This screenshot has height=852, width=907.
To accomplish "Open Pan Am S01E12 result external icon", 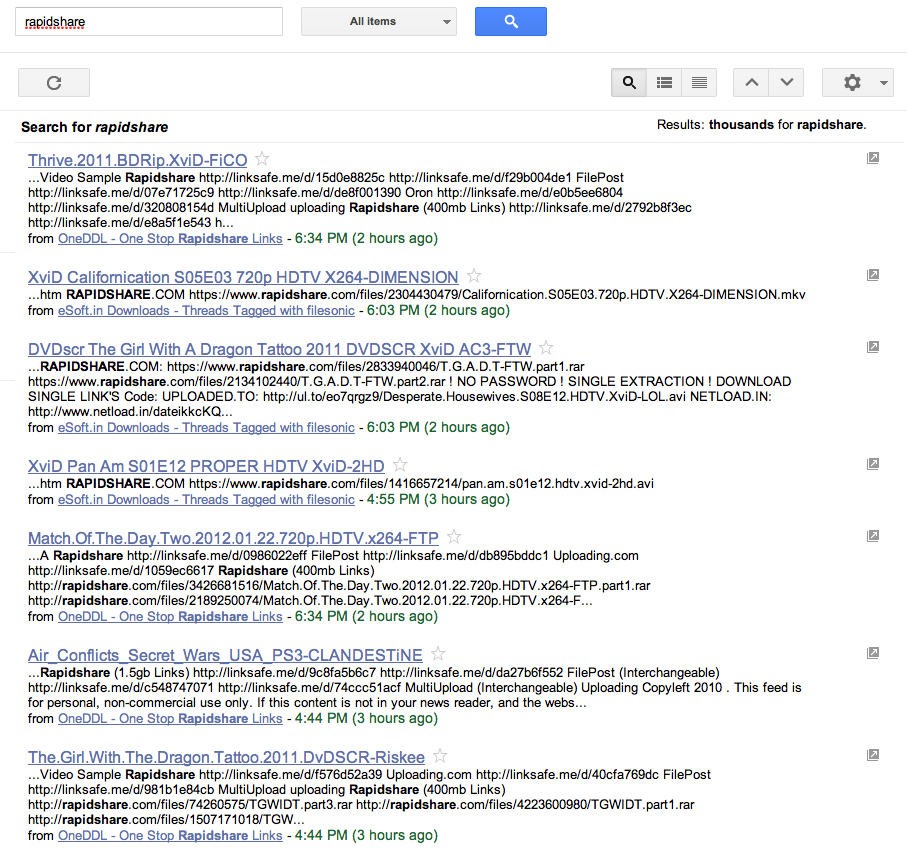I will coord(873,463).
